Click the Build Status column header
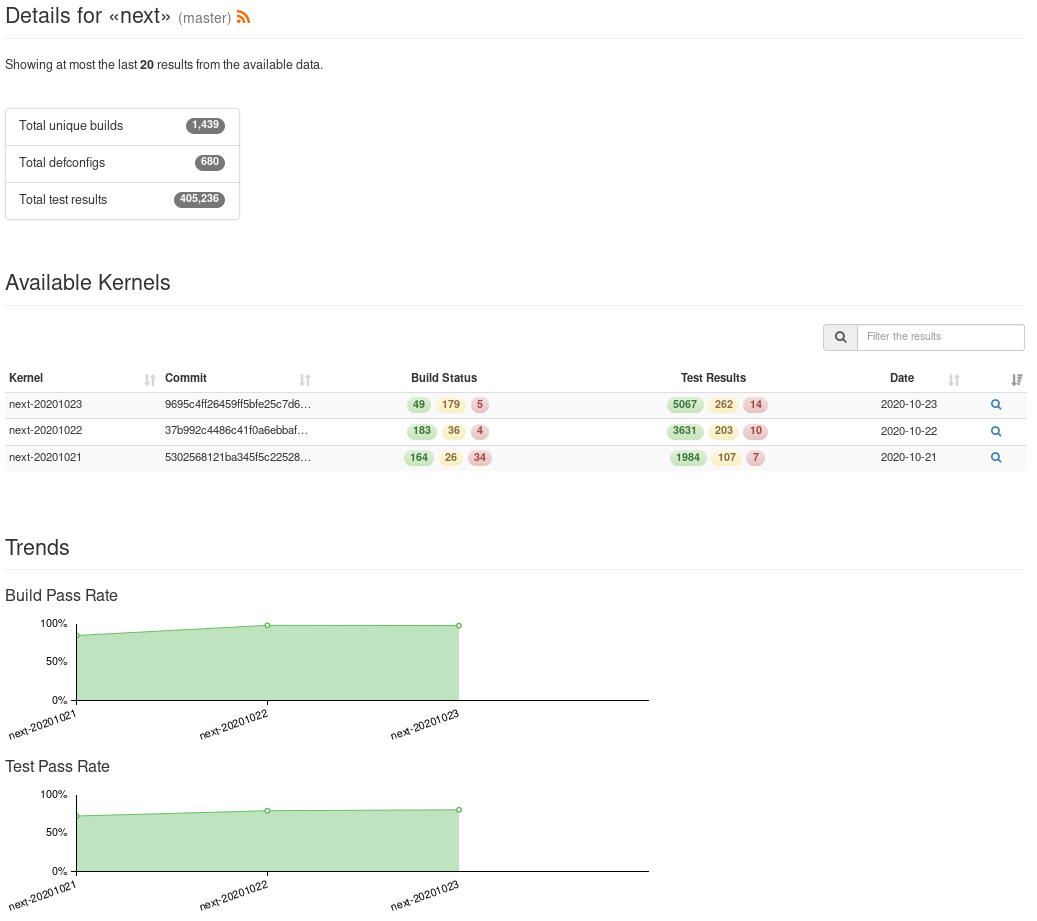The height and width of the screenshot is (921, 1037). click(x=444, y=378)
